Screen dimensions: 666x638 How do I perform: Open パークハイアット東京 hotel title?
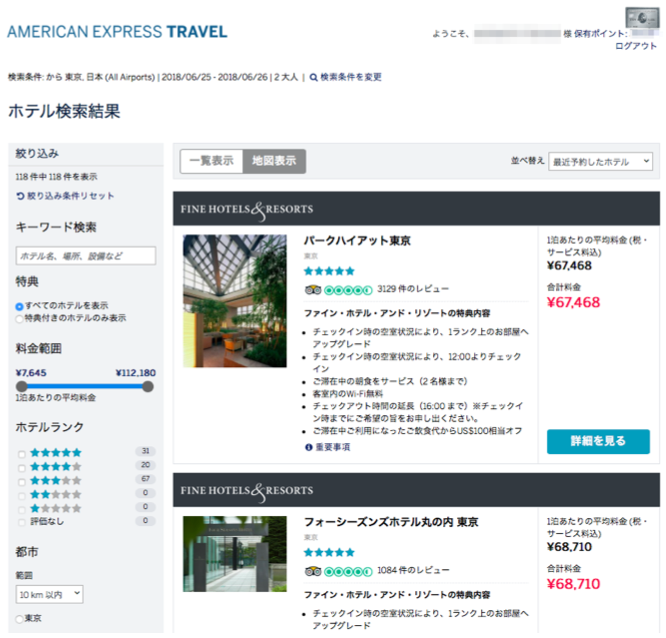[x=357, y=241]
